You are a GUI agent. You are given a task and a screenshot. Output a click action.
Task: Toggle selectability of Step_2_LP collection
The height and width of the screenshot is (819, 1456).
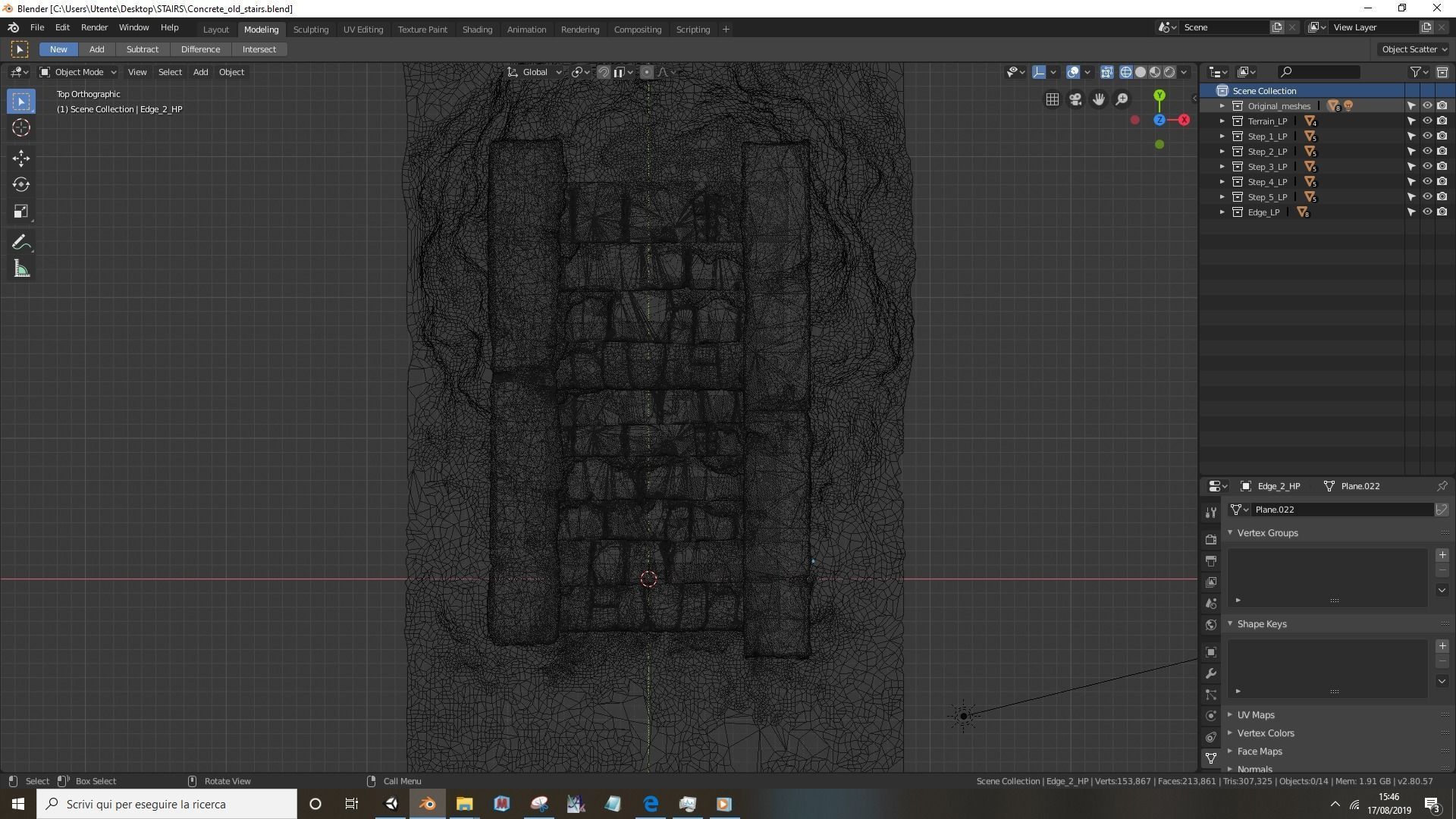tap(1411, 152)
